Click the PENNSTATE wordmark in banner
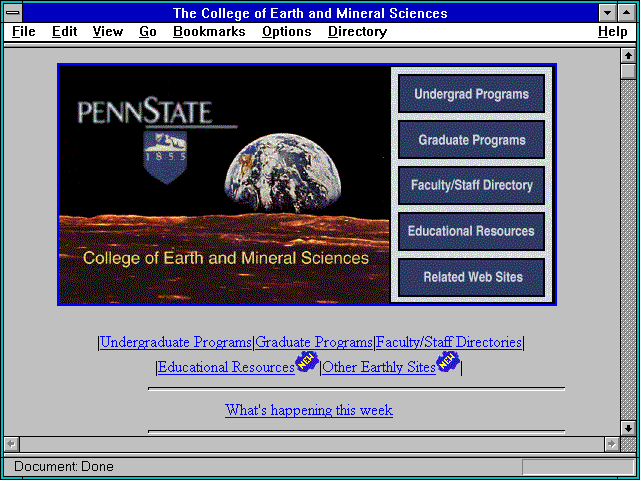This screenshot has width=640, height=480. click(x=145, y=111)
